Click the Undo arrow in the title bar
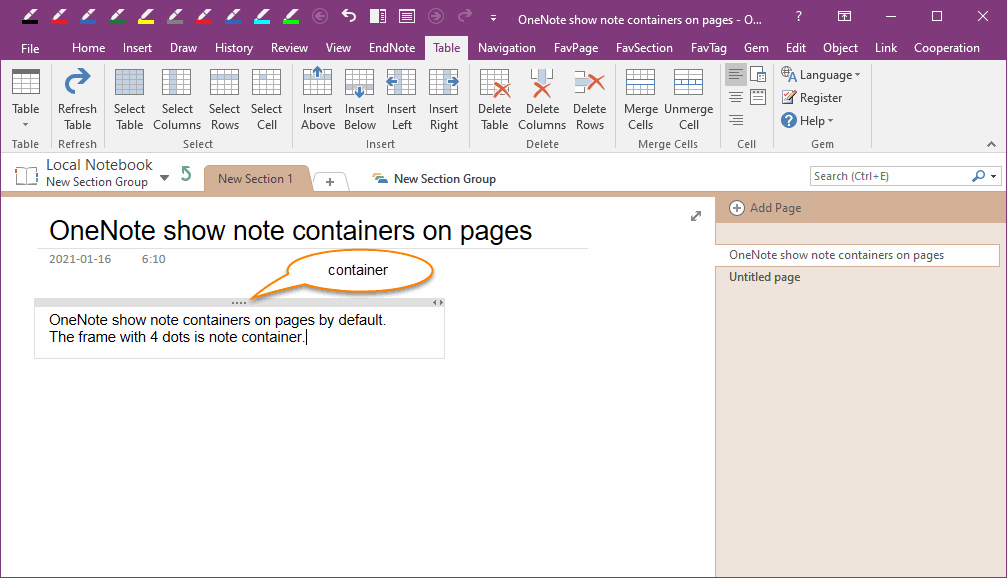This screenshot has width=1007, height=578. click(x=349, y=15)
